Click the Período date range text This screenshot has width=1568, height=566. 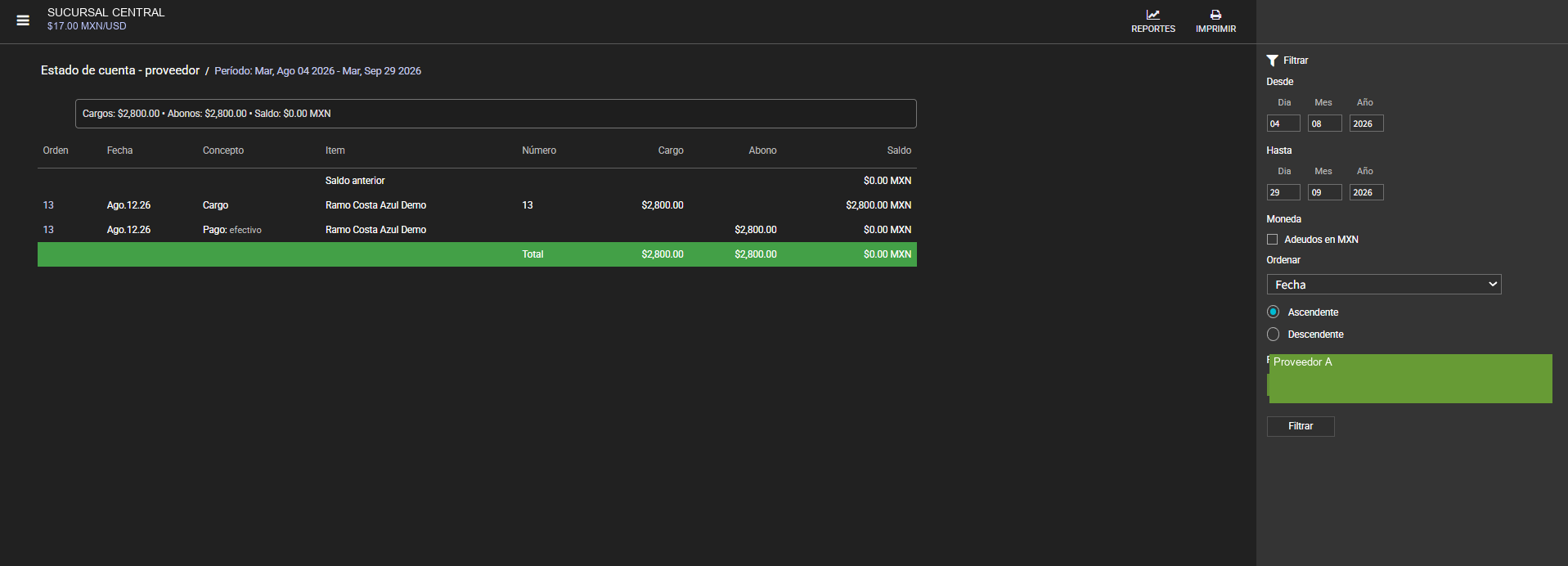click(317, 71)
